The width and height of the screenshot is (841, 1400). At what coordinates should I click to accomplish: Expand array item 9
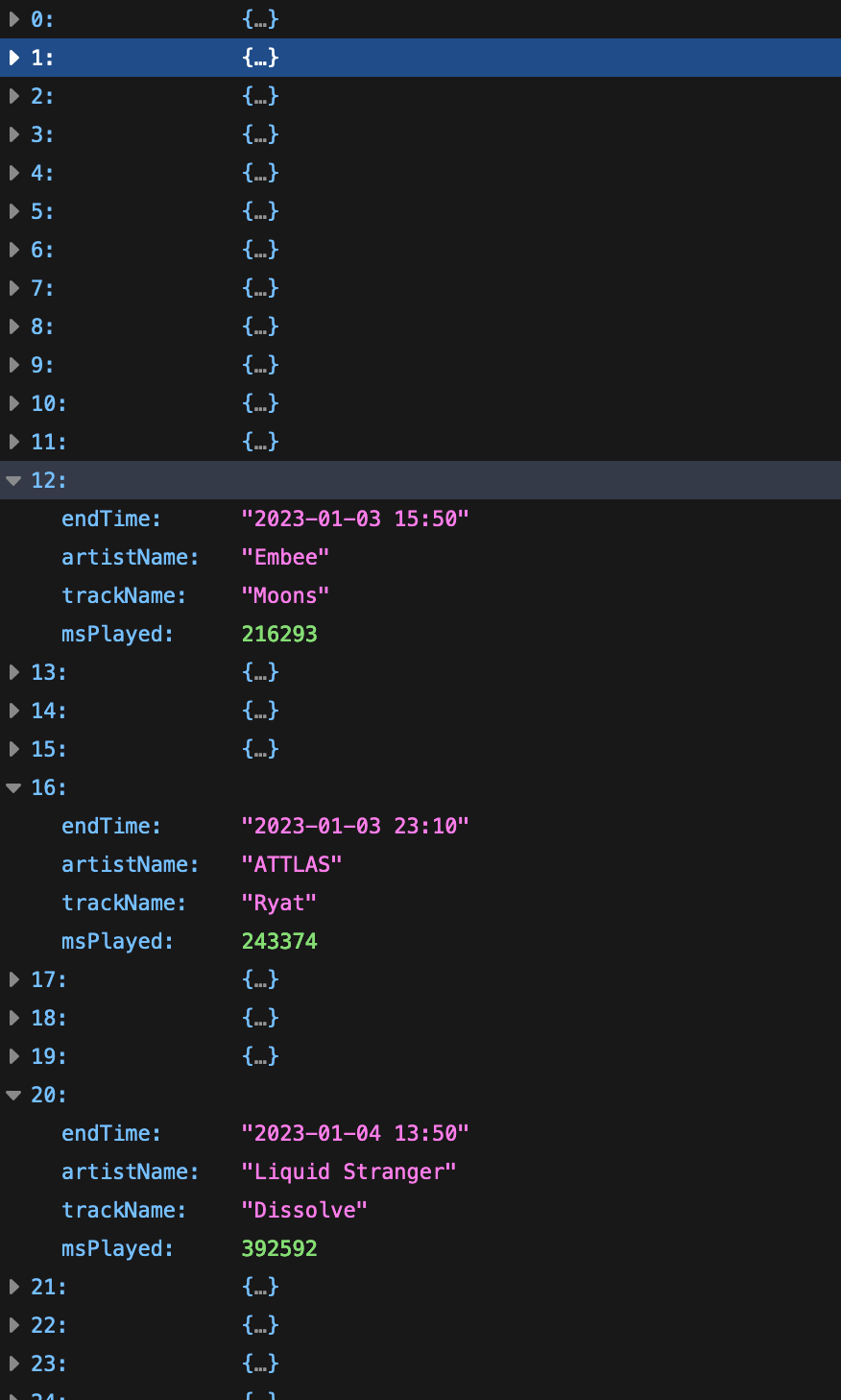(x=14, y=365)
